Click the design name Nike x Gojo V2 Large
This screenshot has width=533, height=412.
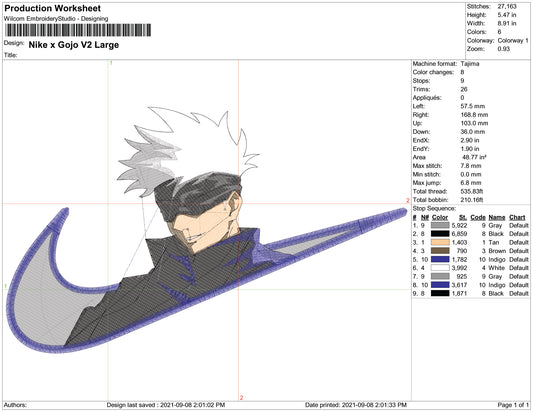tap(74, 45)
